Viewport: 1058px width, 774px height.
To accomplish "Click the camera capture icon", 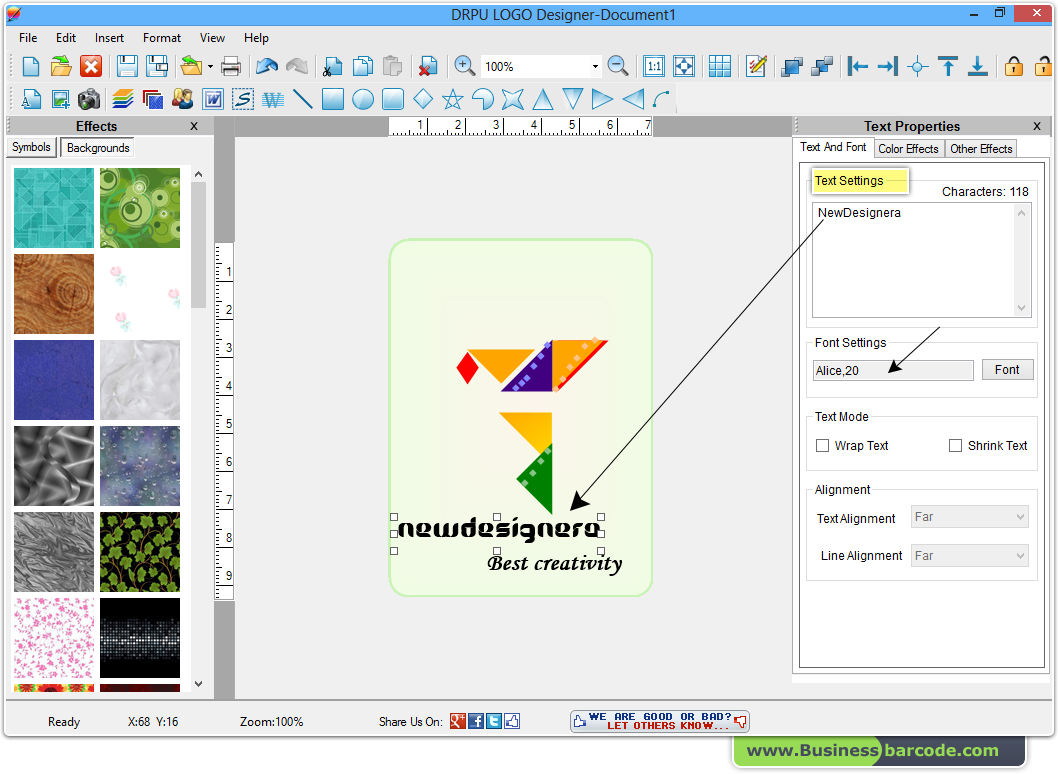I will pyautogui.click(x=89, y=99).
